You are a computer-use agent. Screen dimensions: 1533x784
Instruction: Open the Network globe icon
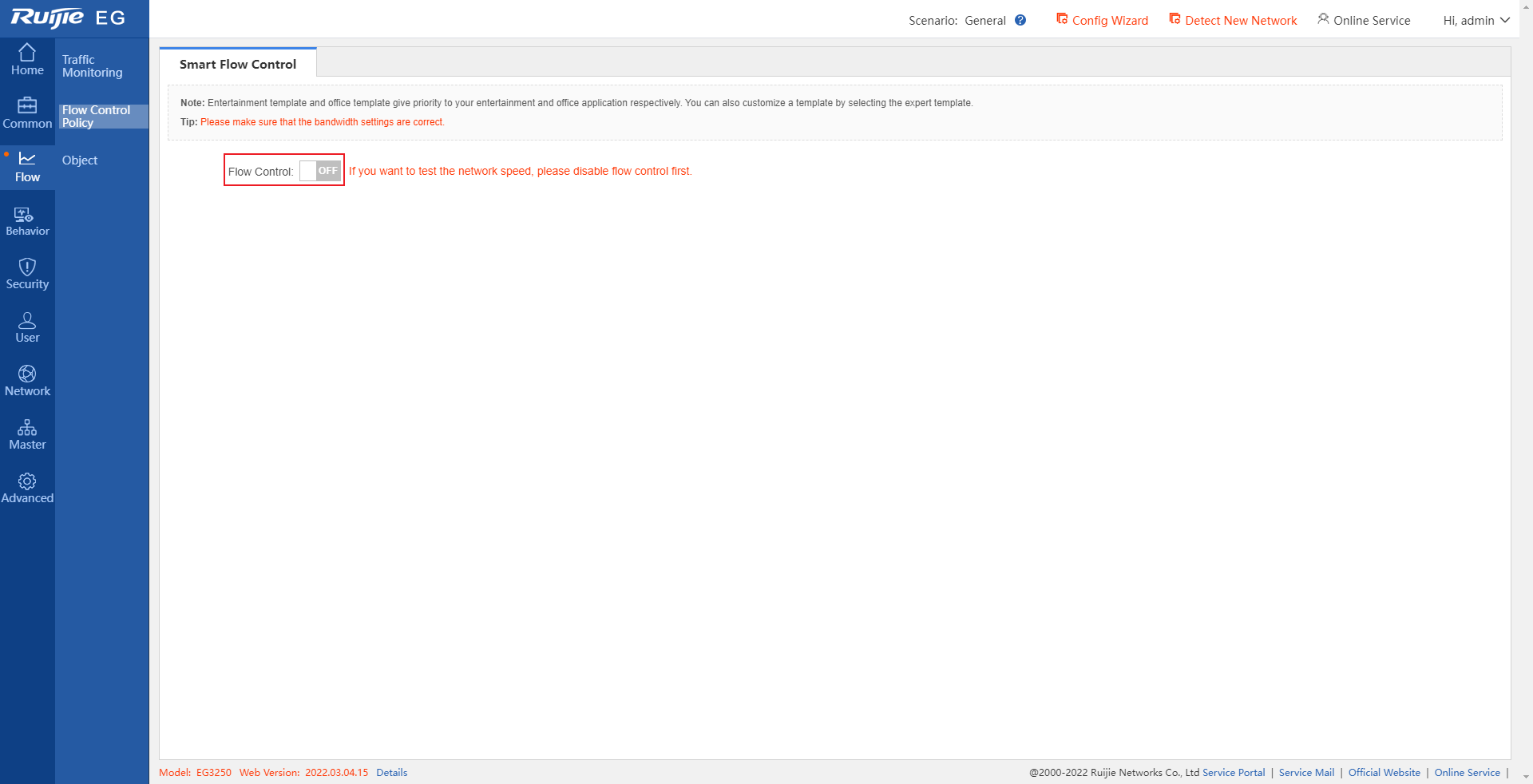[27, 374]
